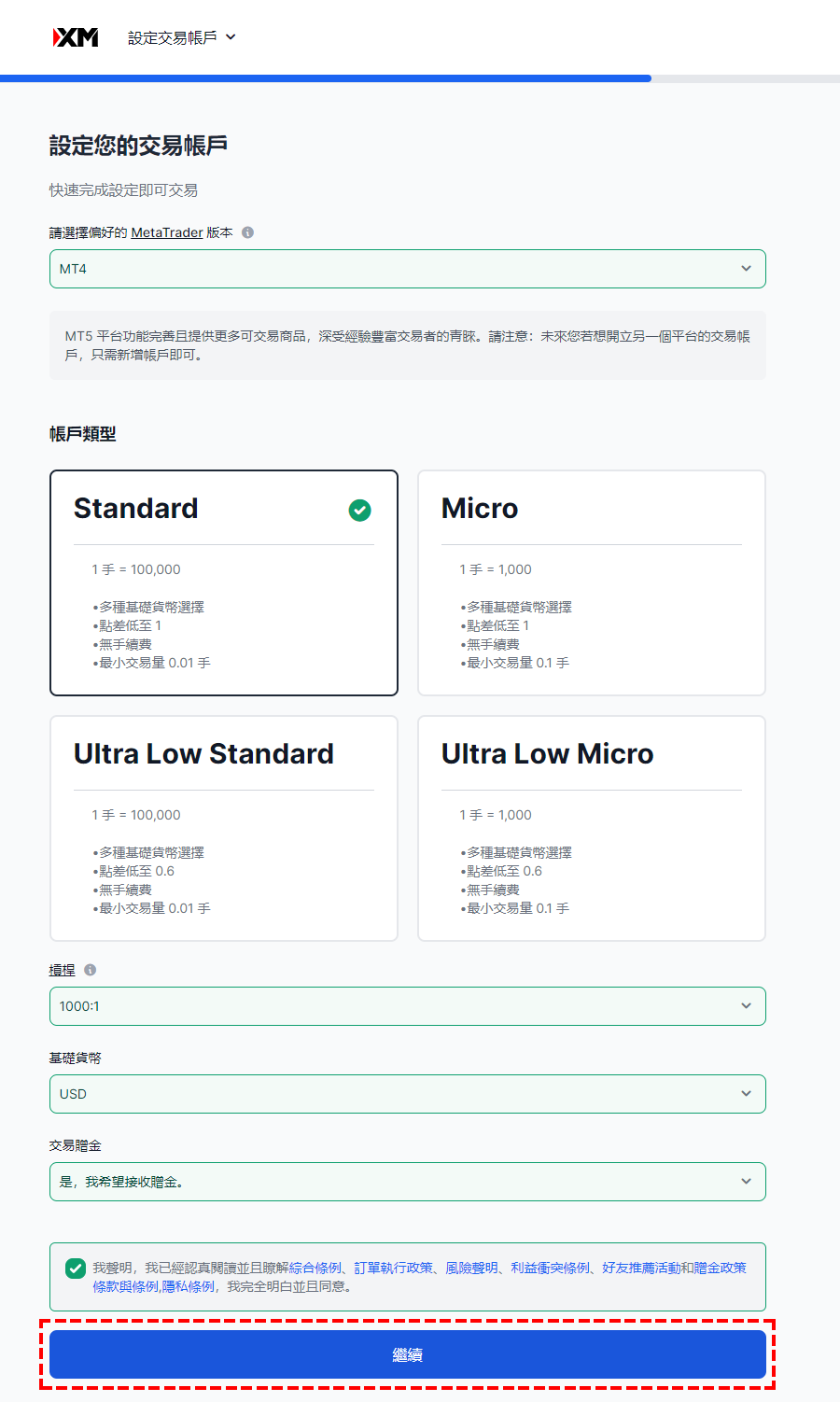
Task: Open the USD base currency dropdown
Action: point(408,1094)
